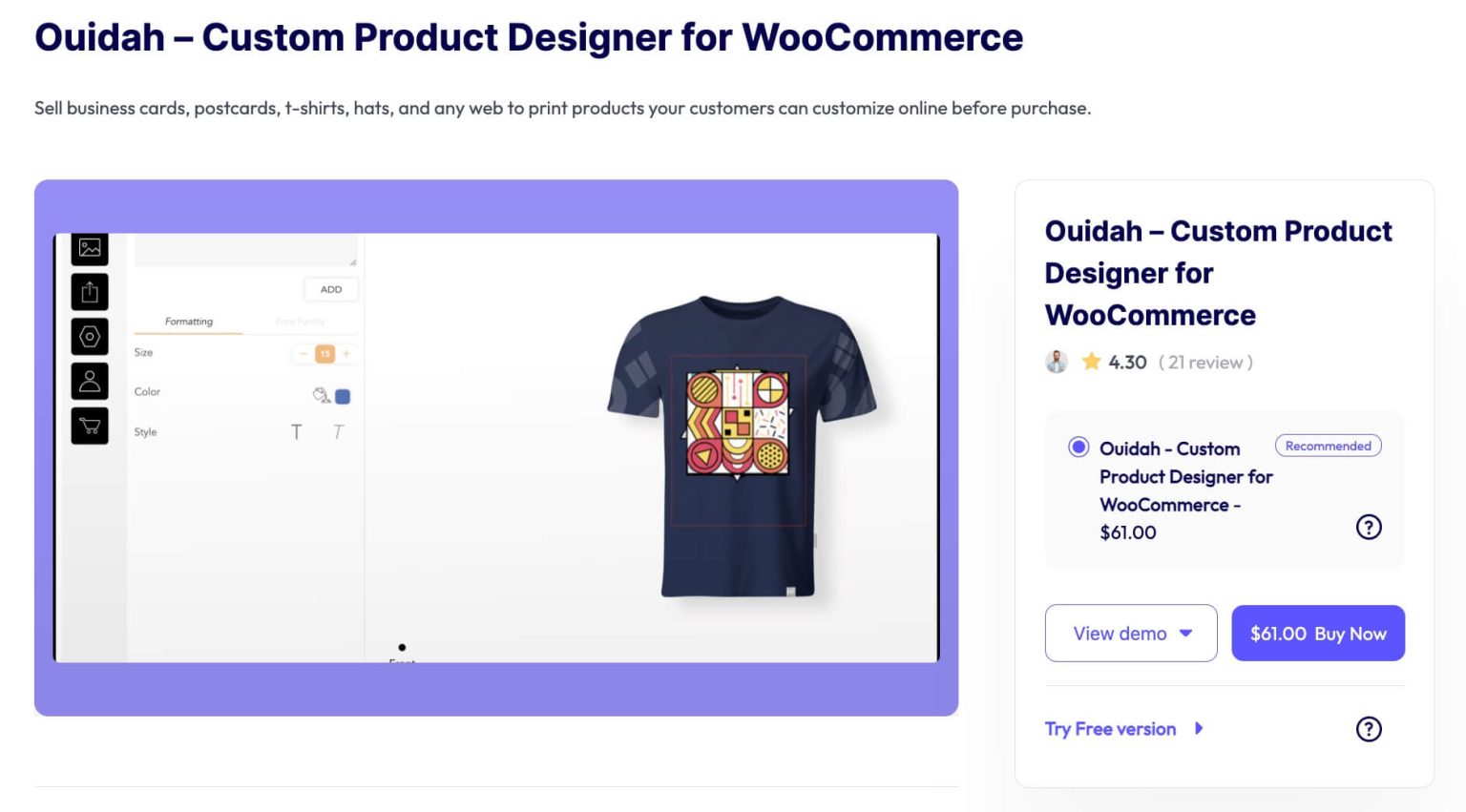Open the settings hexagon icon in the sidebar
This screenshot has height=812, width=1466.
(90, 336)
